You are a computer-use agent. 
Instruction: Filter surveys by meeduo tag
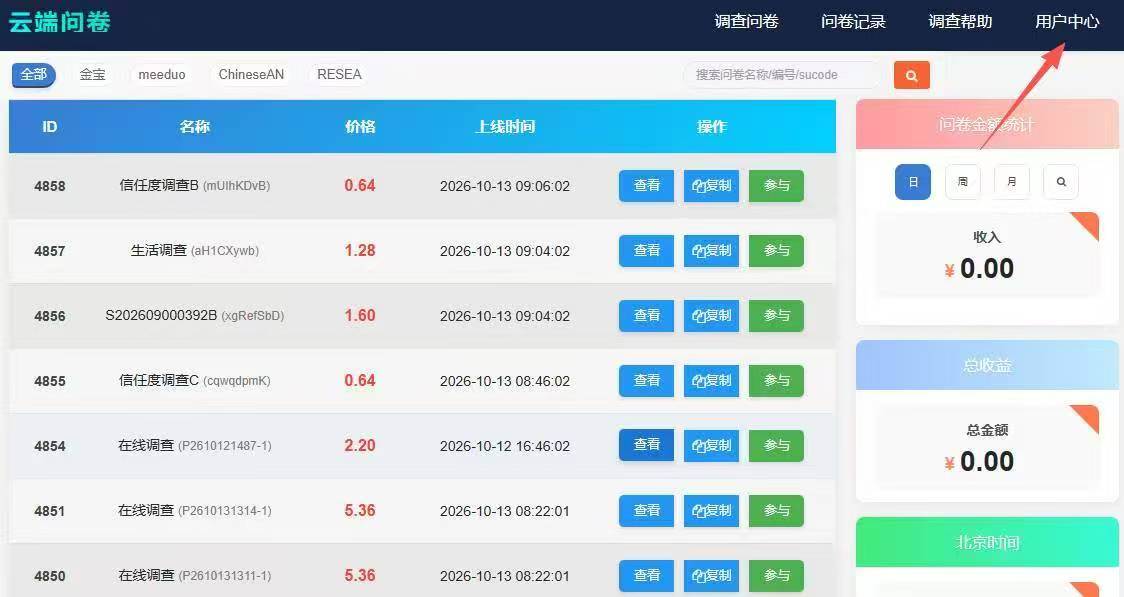pyautogui.click(x=162, y=75)
